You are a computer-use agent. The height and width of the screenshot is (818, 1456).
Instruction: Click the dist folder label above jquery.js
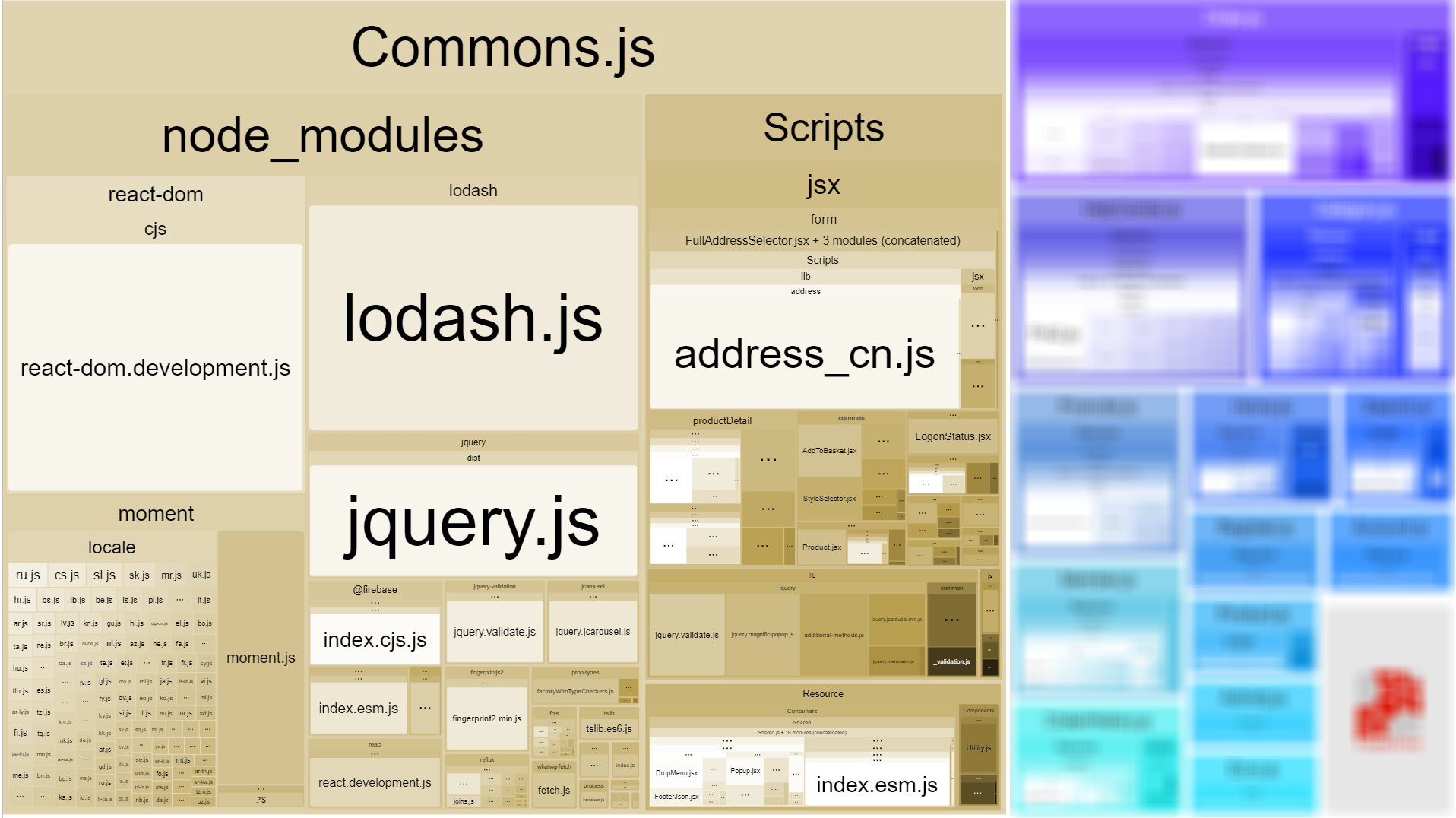click(473, 458)
